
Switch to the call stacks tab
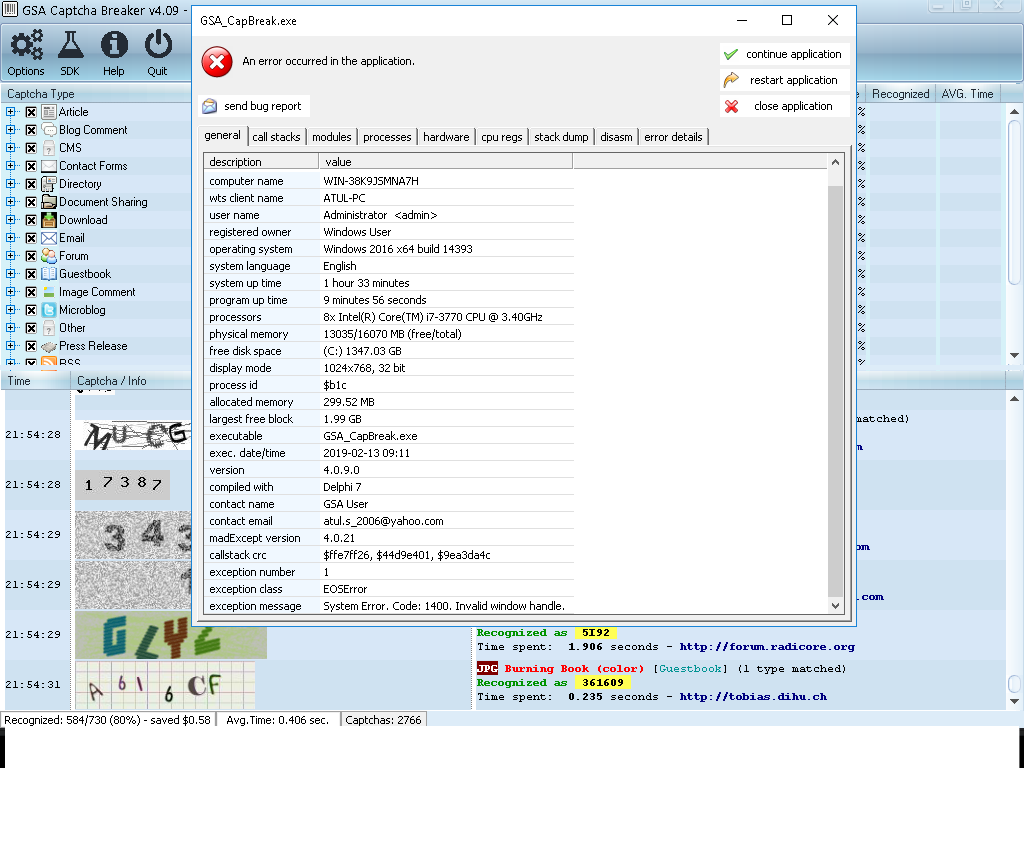tap(276, 137)
